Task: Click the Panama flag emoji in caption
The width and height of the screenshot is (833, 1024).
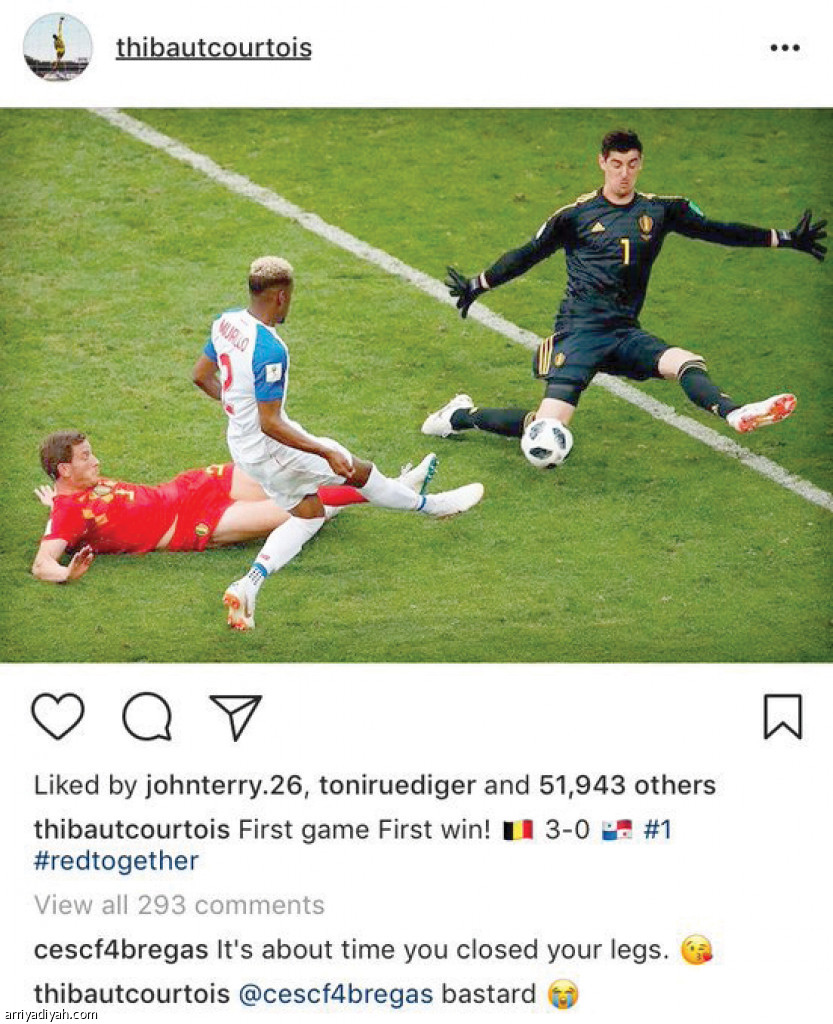Action: point(617,830)
